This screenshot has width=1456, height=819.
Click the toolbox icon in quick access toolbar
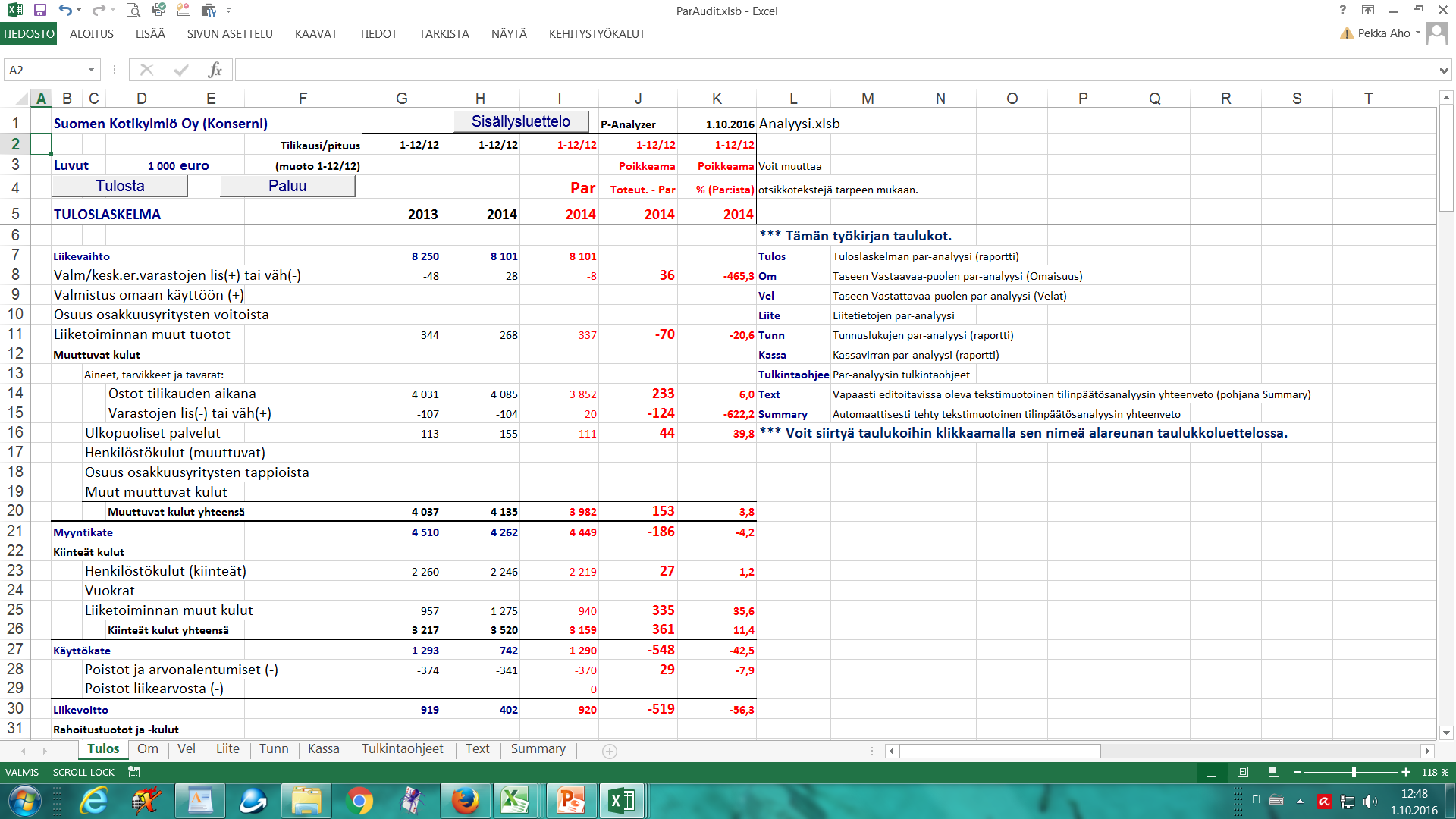[x=209, y=11]
